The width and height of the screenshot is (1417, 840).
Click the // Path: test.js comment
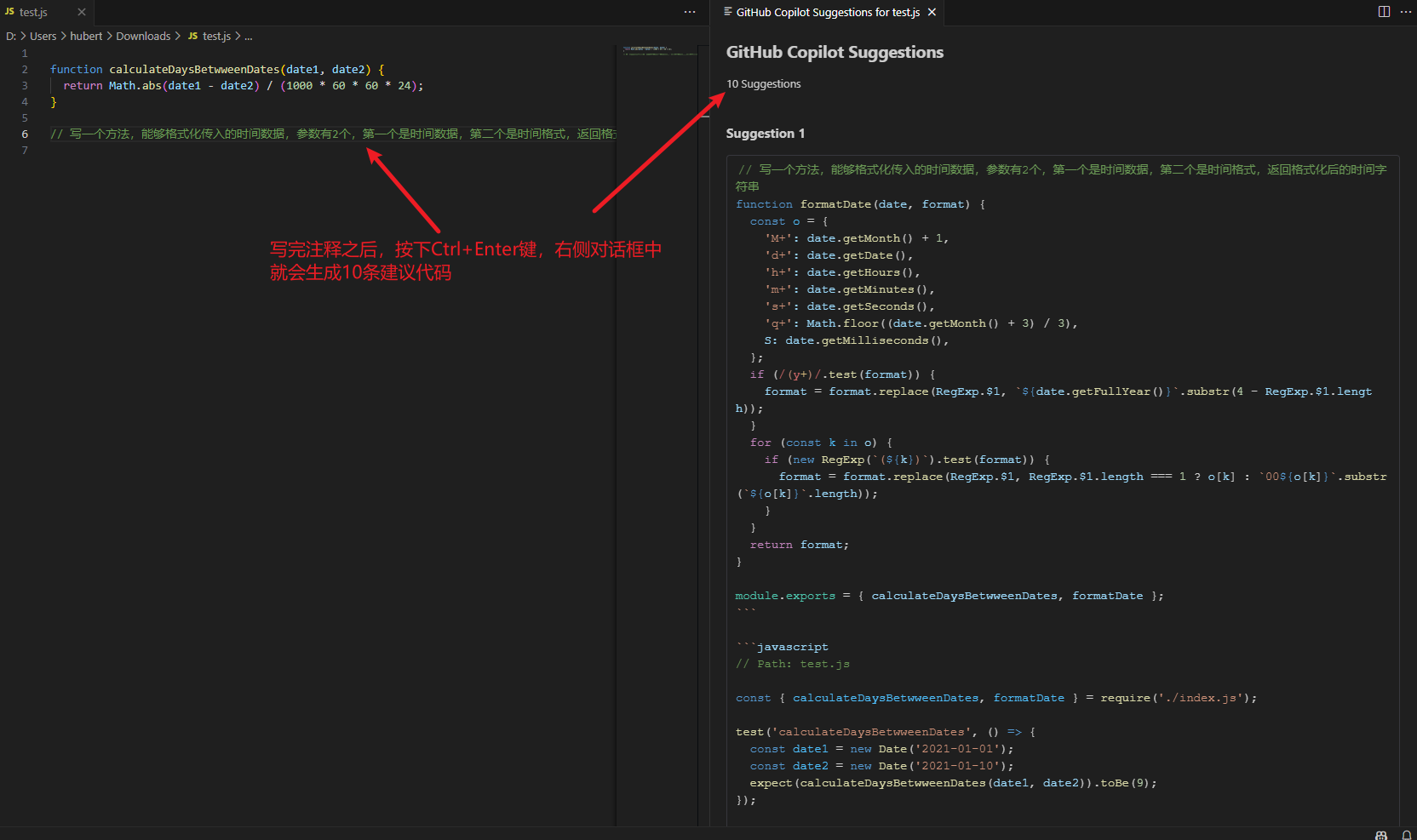(793, 664)
